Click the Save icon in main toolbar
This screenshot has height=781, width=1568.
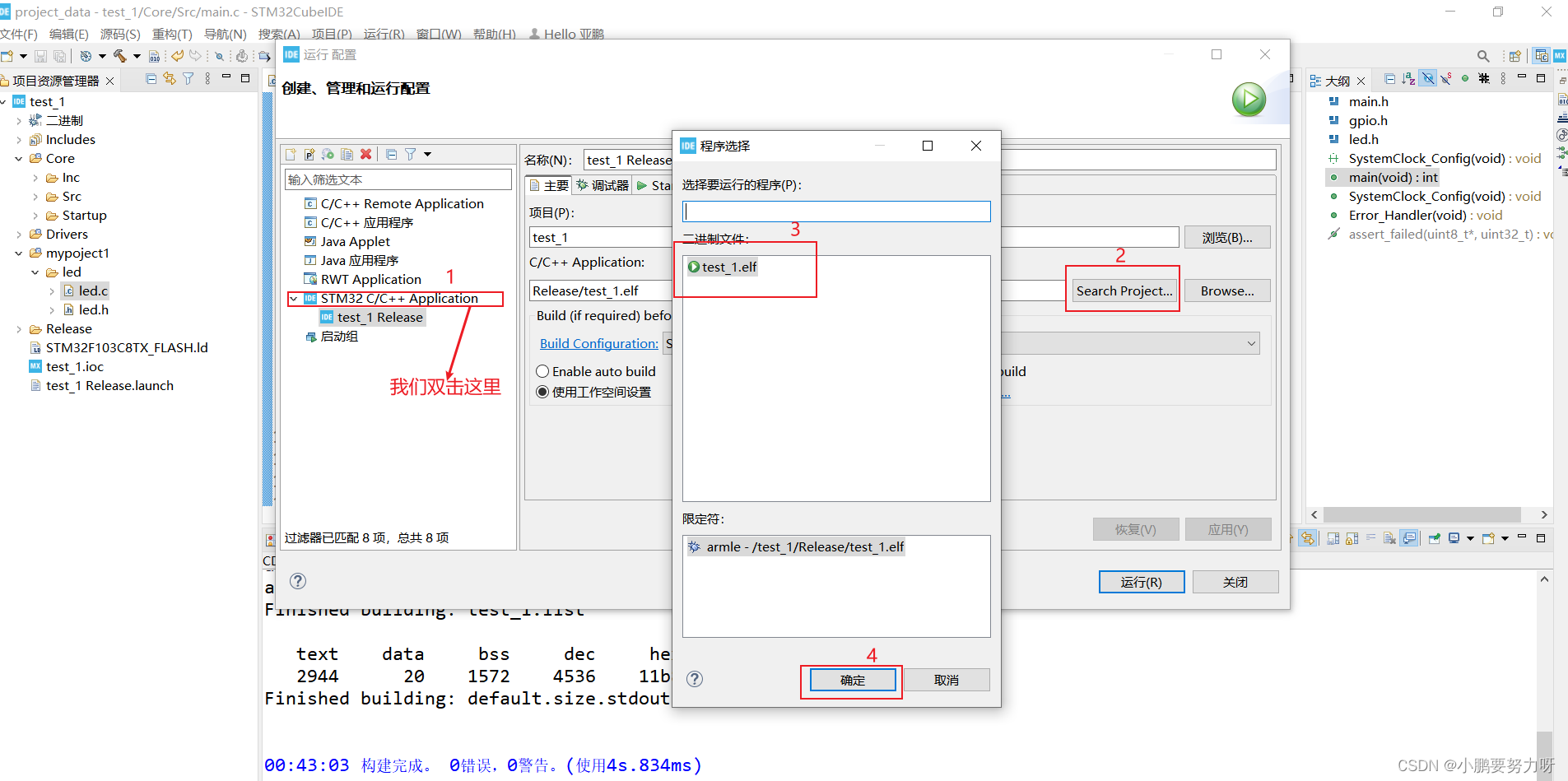point(40,56)
